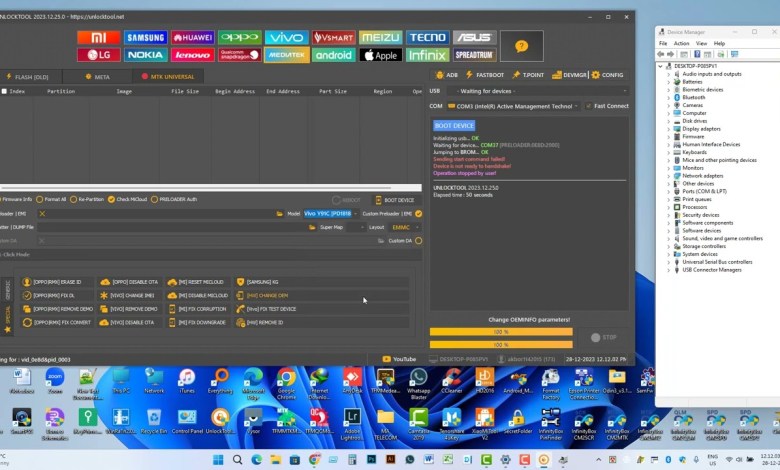Click the [HW] REMOVE ID button

[322, 322]
